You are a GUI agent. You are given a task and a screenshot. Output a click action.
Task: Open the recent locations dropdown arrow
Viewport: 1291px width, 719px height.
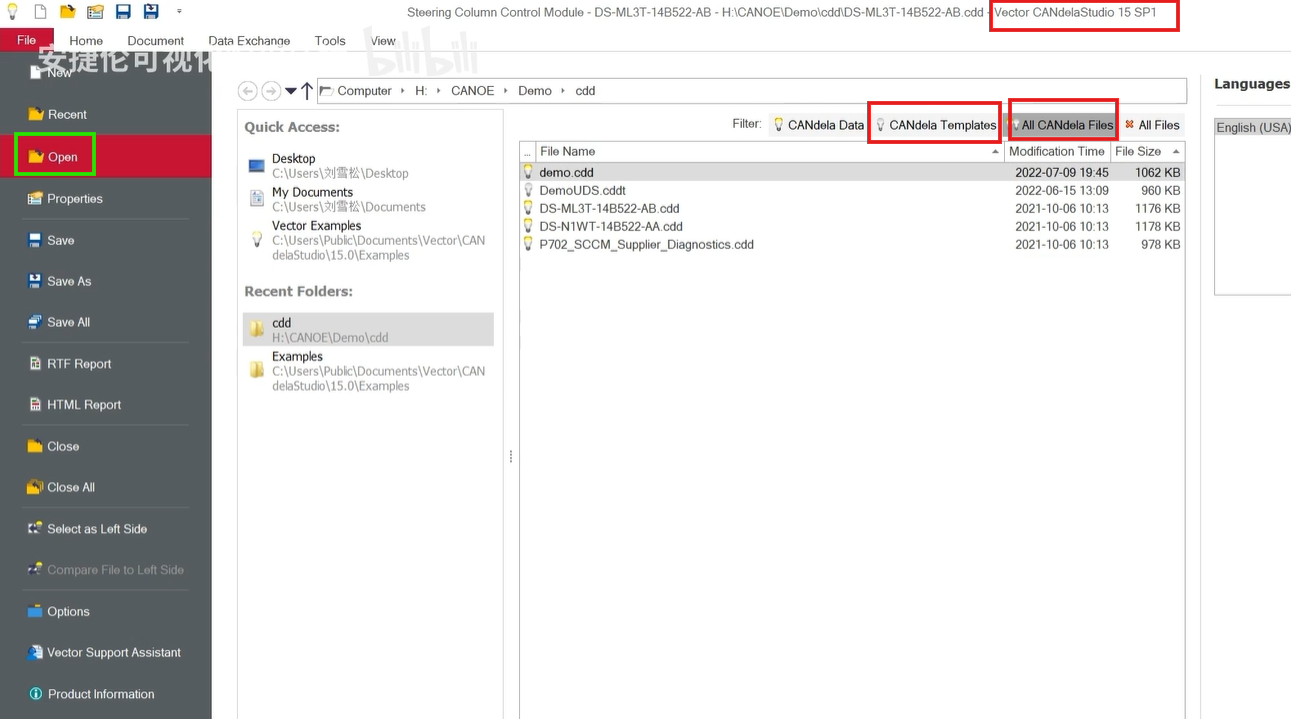[x=290, y=91]
